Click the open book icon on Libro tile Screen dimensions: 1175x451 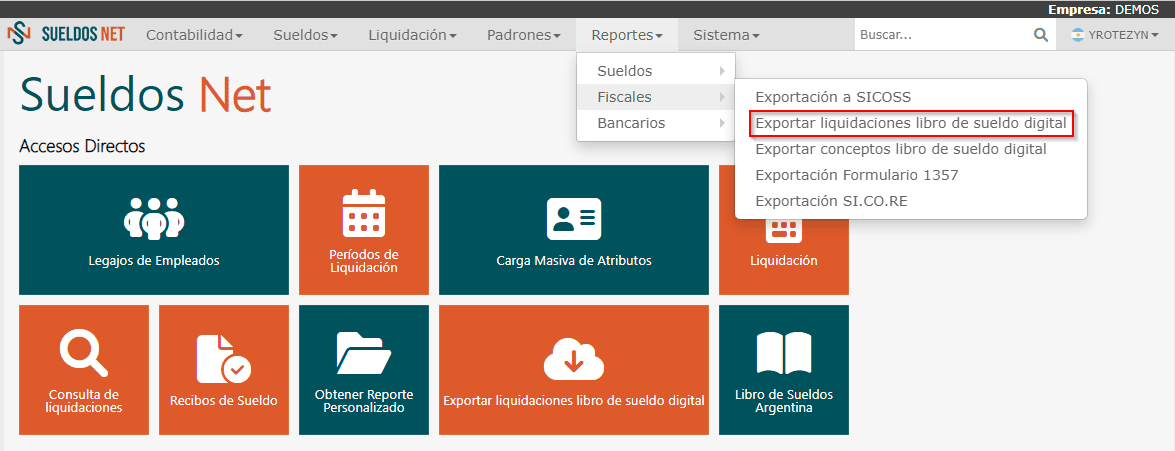click(784, 353)
